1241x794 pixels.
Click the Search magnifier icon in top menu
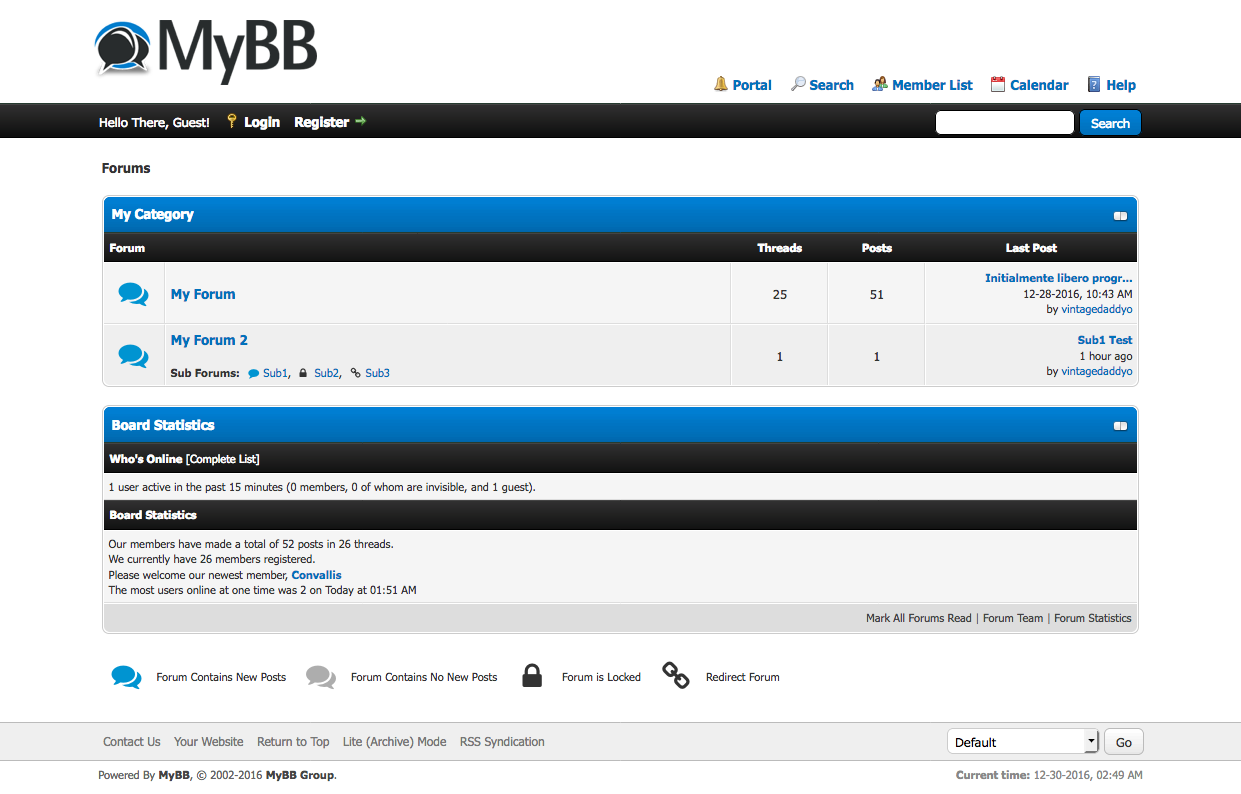[798, 84]
